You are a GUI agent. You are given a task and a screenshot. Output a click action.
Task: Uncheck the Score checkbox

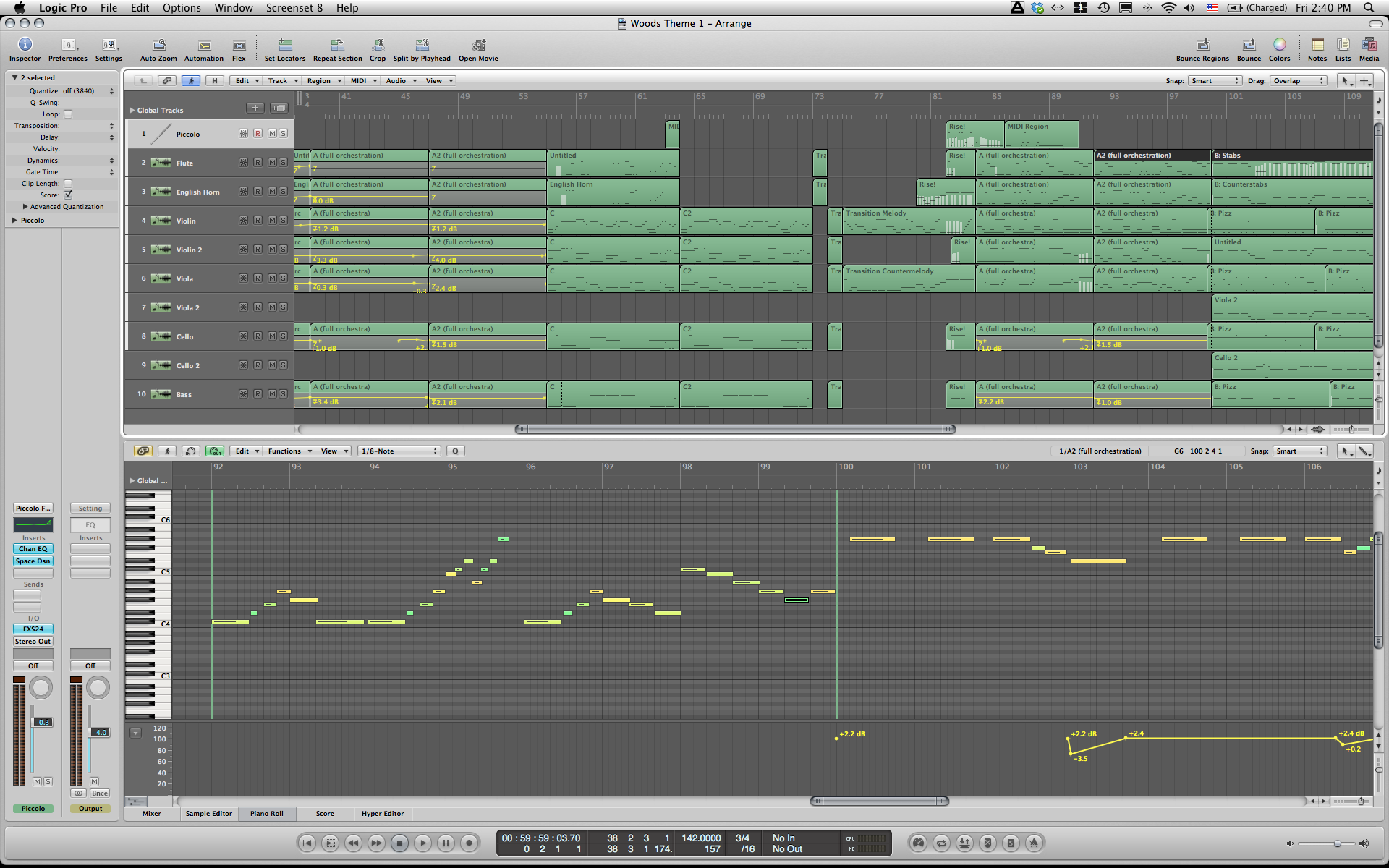pyautogui.click(x=68, y=195)
